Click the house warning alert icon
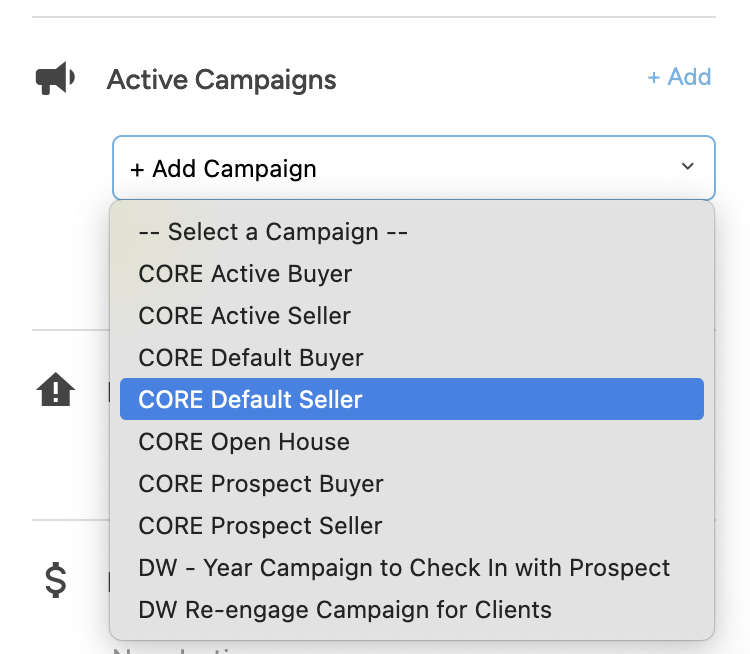 55,390
